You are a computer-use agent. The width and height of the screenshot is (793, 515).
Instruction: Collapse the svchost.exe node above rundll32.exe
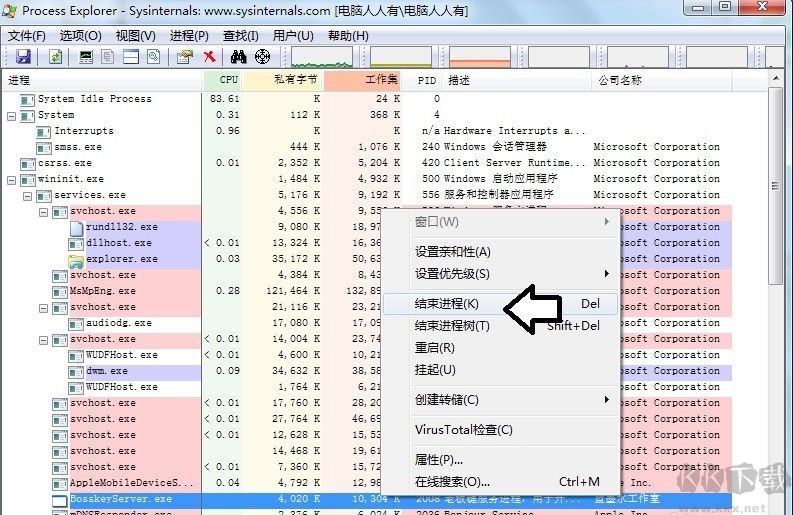coord(43,212)
